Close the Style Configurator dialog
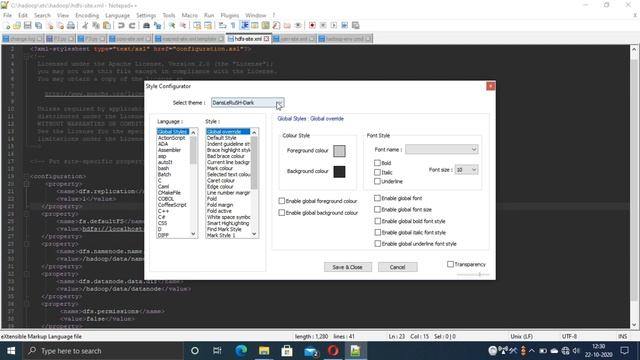Viewport: 640px width, 360px height. (491, 86)
